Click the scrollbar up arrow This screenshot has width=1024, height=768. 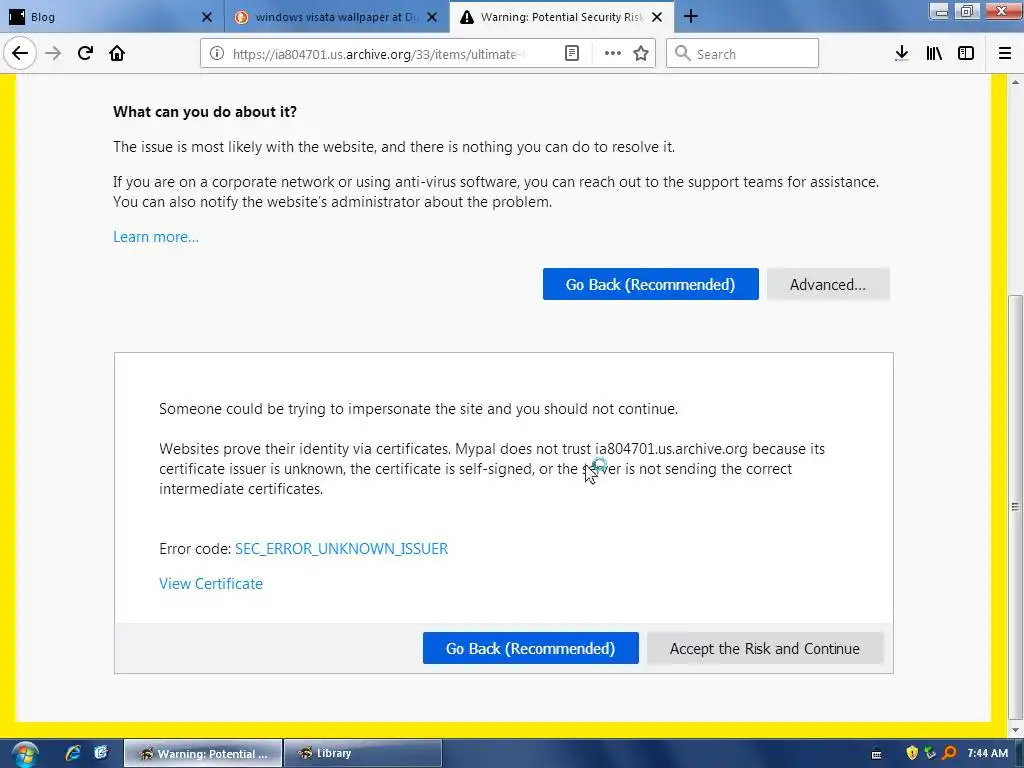(1015, 82)
